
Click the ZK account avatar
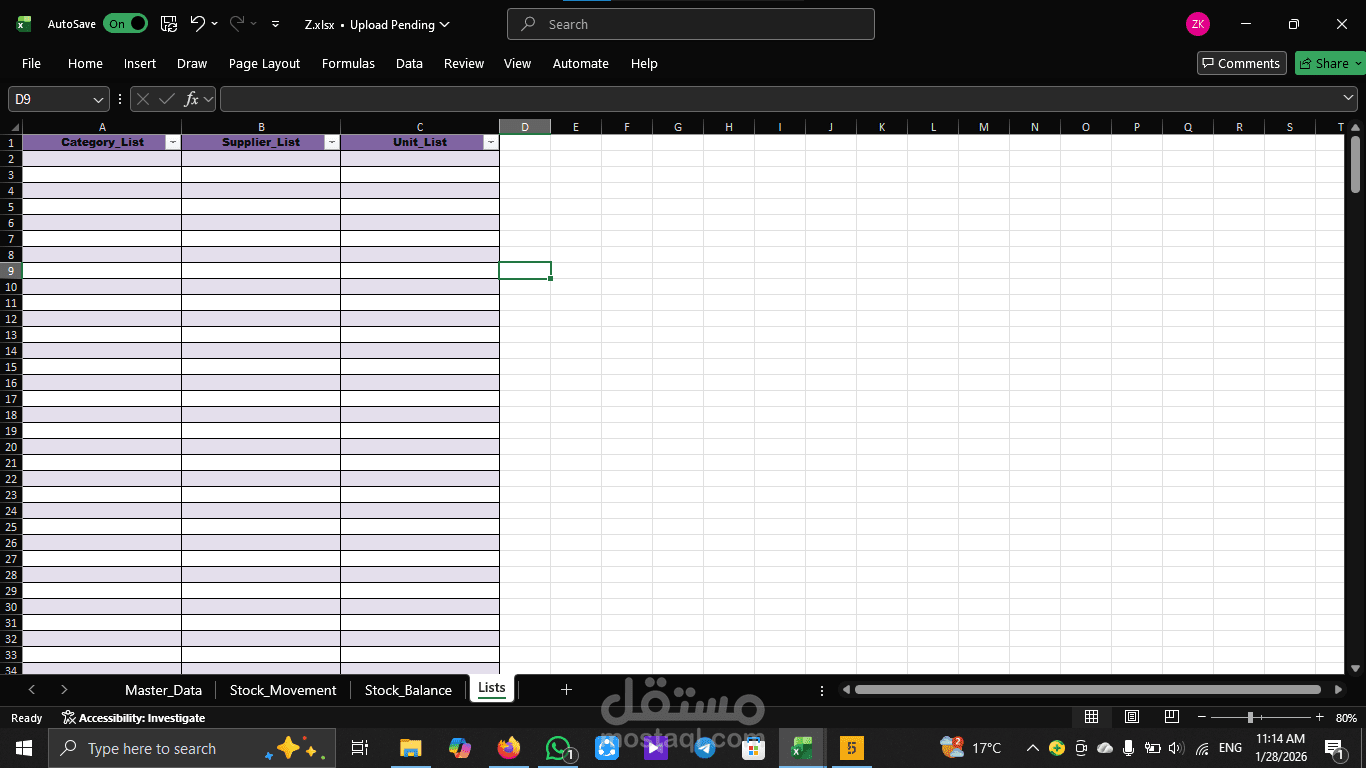(x=1197, y=24)
